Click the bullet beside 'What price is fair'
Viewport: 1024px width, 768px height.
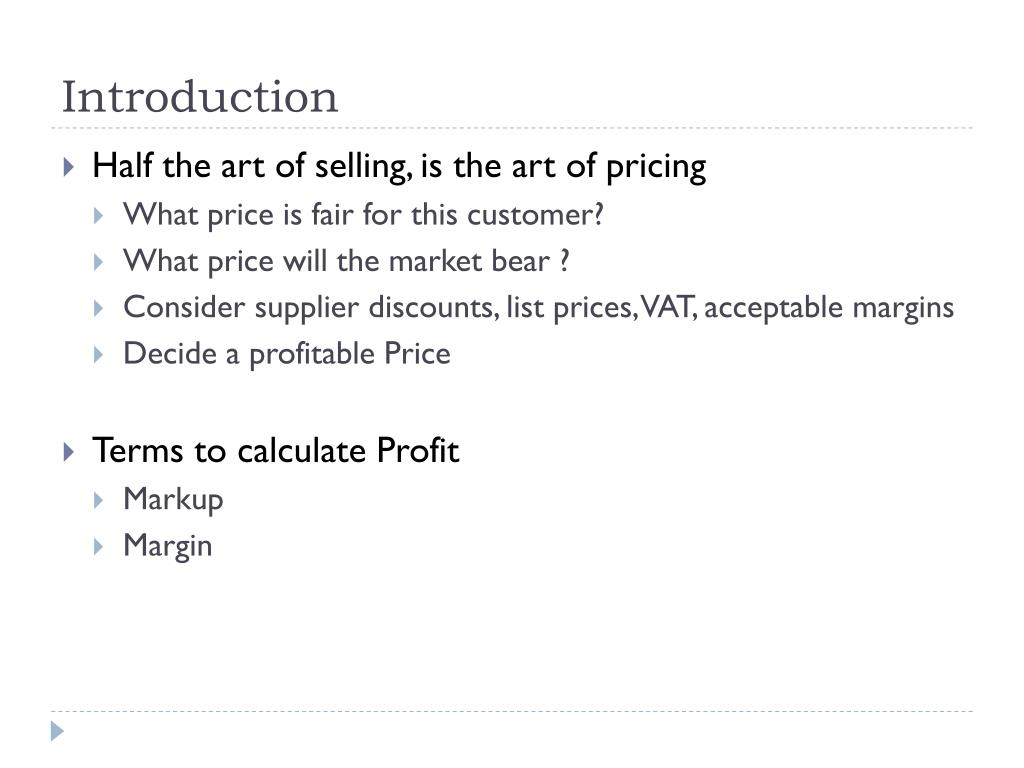99,216
